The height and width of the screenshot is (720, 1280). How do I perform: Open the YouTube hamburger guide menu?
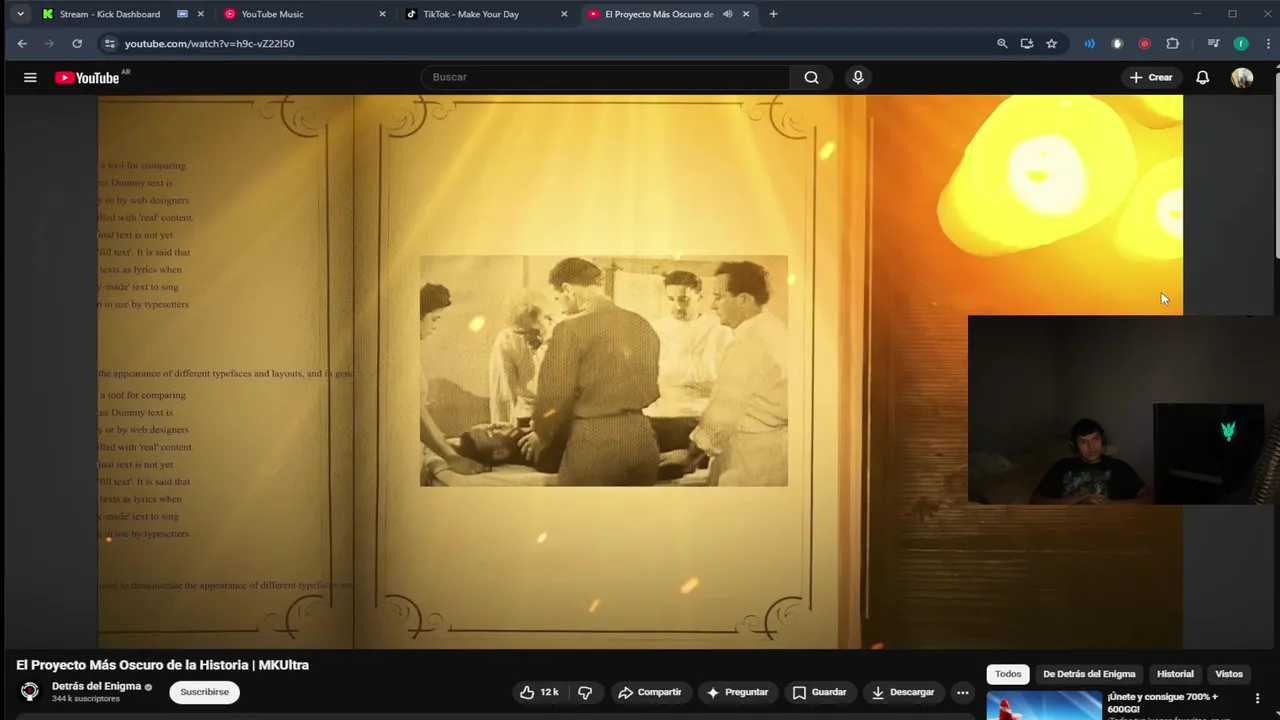tap(30, 77)
